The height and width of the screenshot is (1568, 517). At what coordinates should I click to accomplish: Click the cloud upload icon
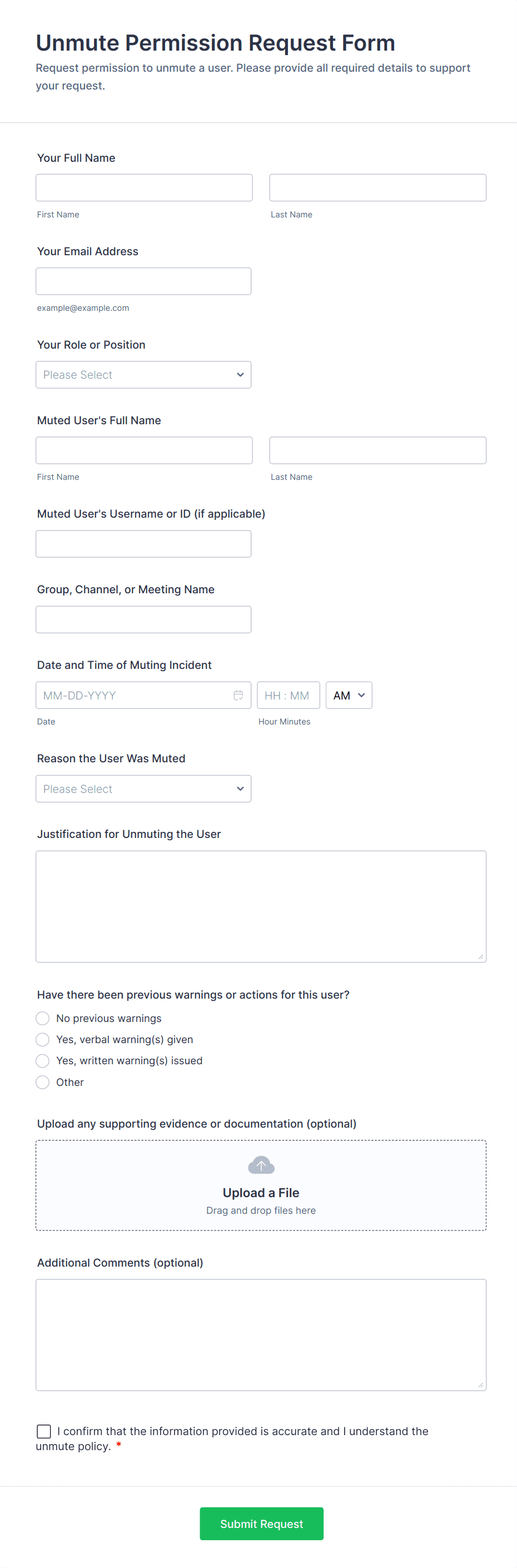[261, 1165]
